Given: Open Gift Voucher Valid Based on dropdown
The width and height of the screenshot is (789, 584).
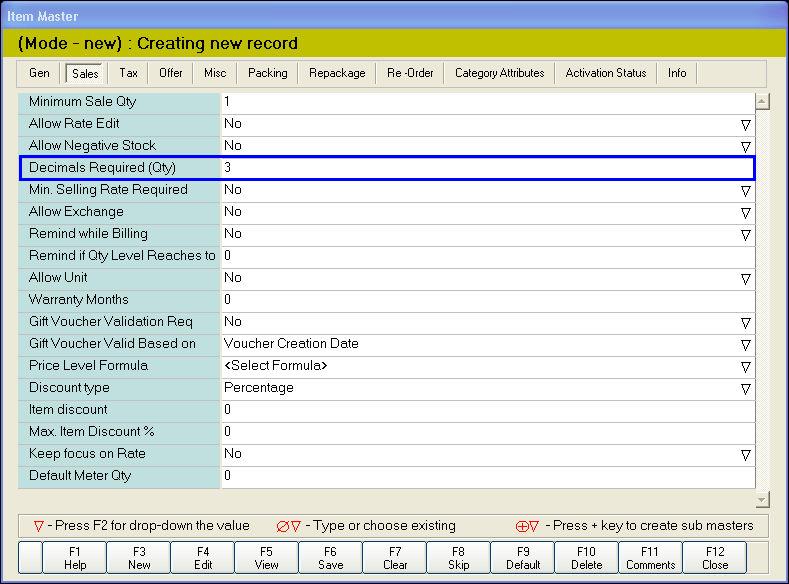Looking at the screenshot, I should (745, 345).
